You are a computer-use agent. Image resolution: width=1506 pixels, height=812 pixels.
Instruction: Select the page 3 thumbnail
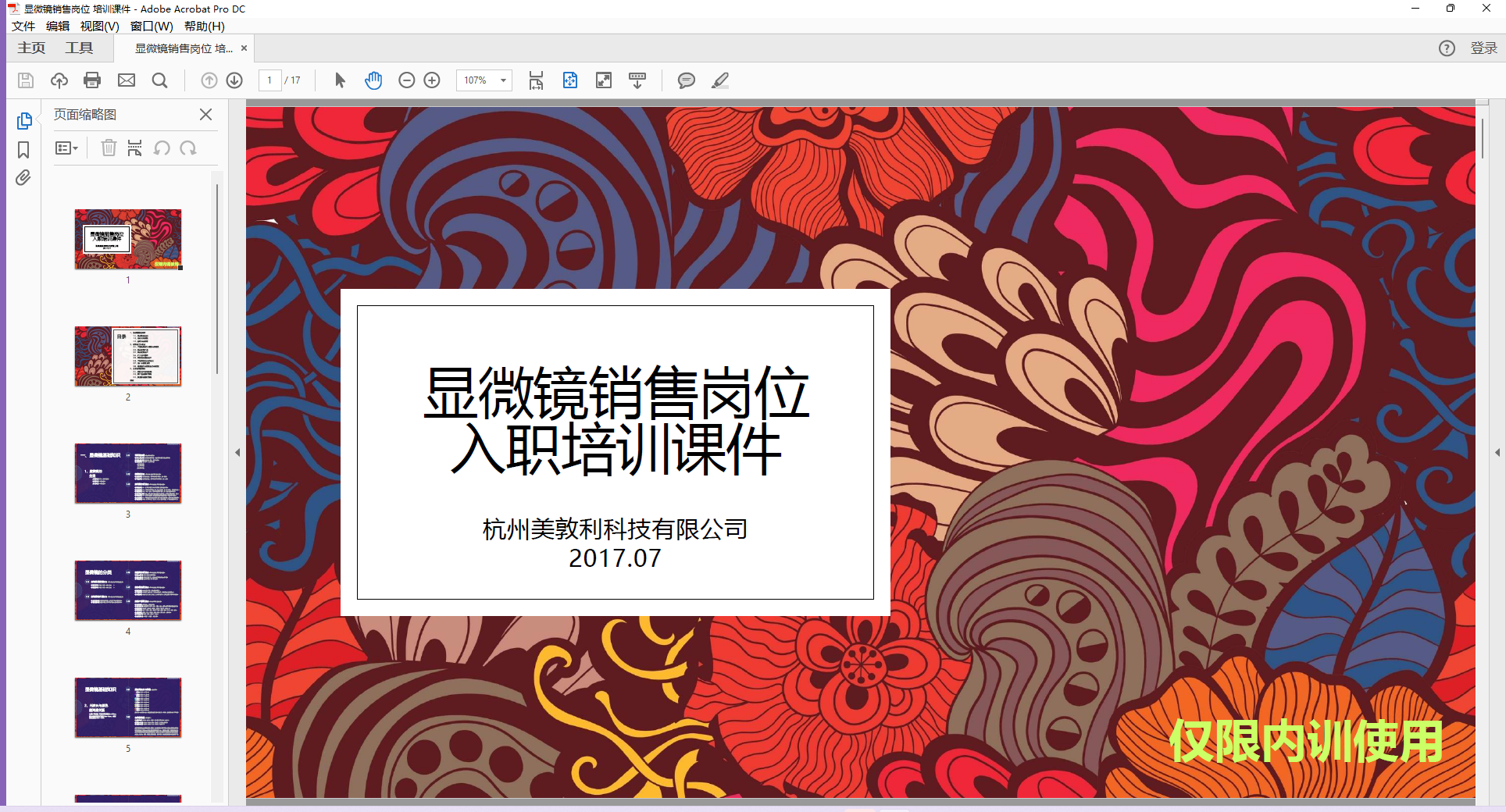[128, 474]
